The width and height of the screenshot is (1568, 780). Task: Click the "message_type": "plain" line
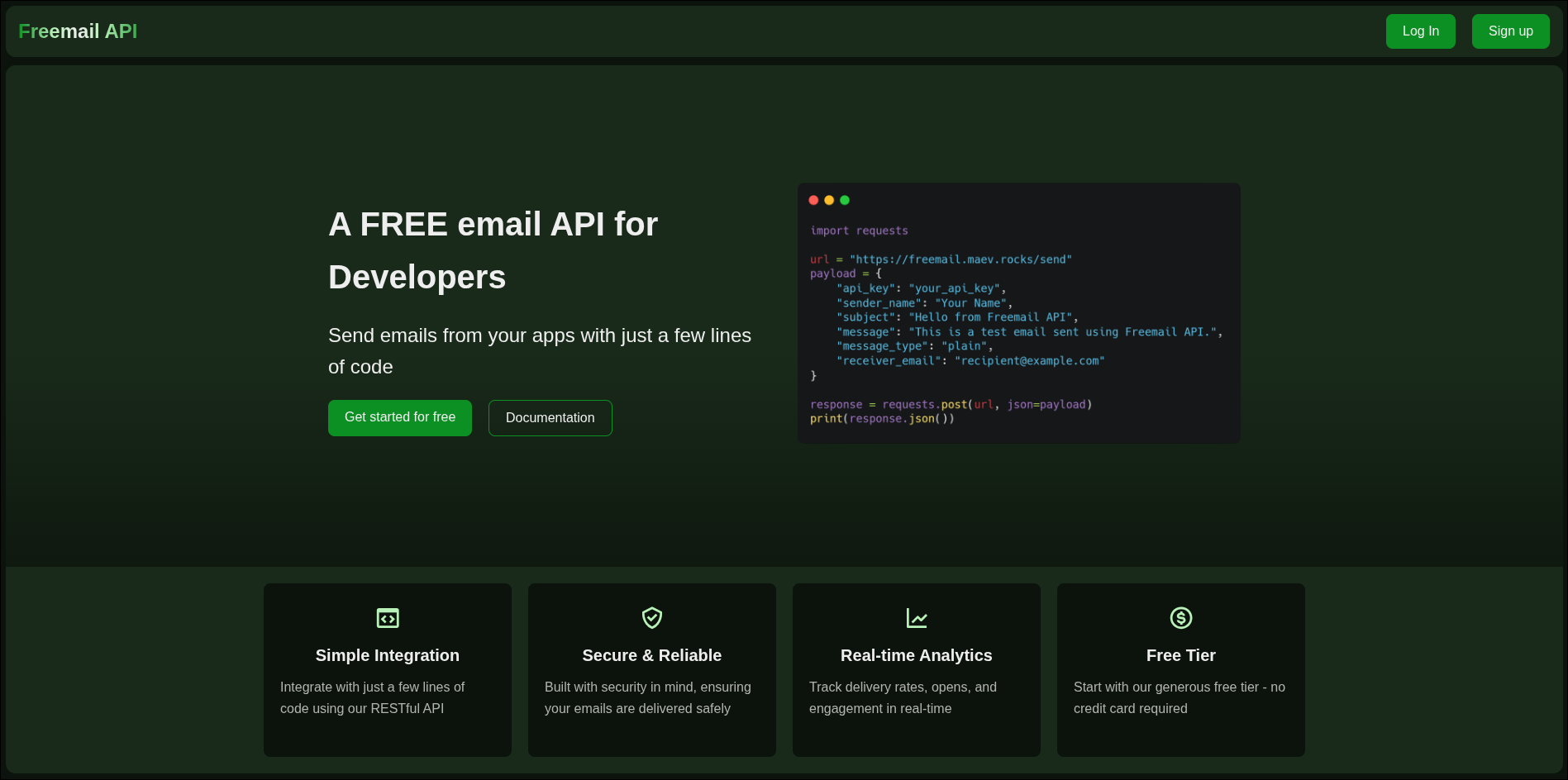click(914, 346)
